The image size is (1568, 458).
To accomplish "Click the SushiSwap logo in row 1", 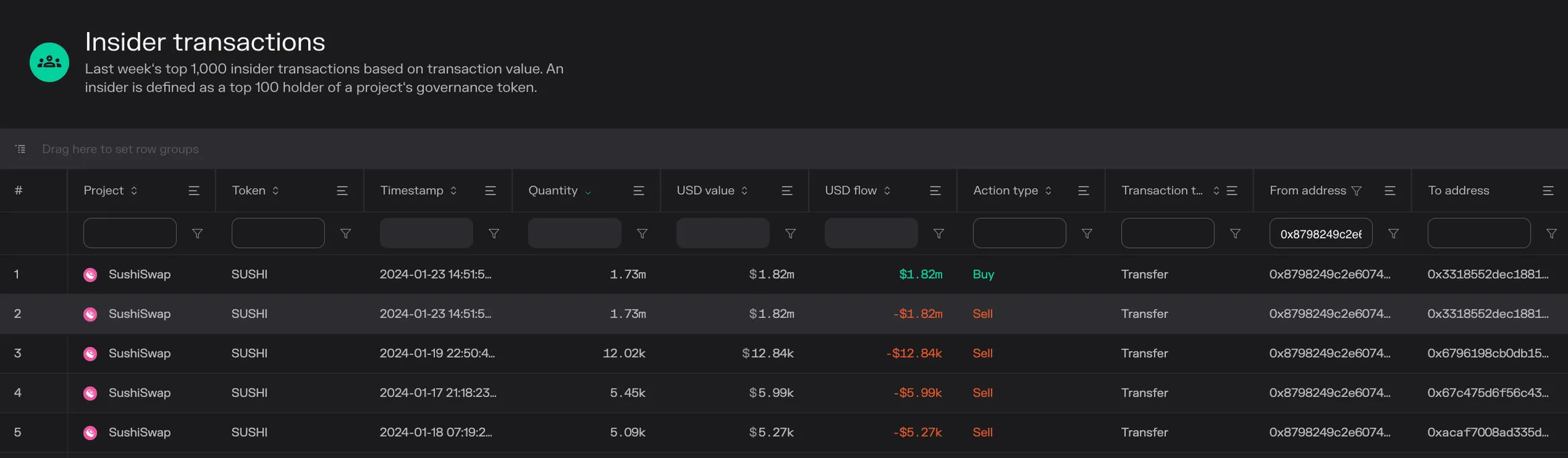I will [x=90, y=275].
